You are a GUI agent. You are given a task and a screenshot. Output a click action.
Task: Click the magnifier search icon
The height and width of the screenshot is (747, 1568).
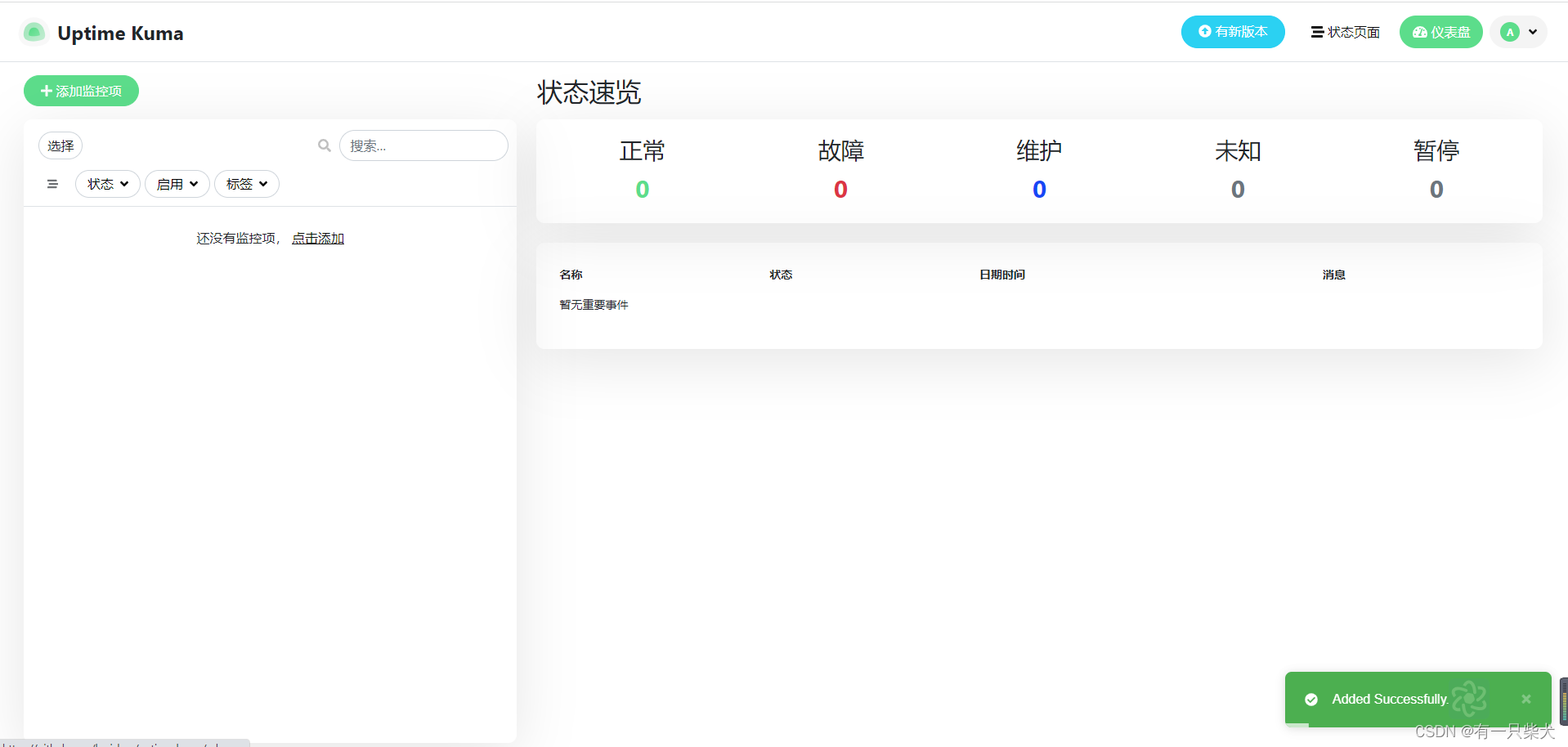325,145
